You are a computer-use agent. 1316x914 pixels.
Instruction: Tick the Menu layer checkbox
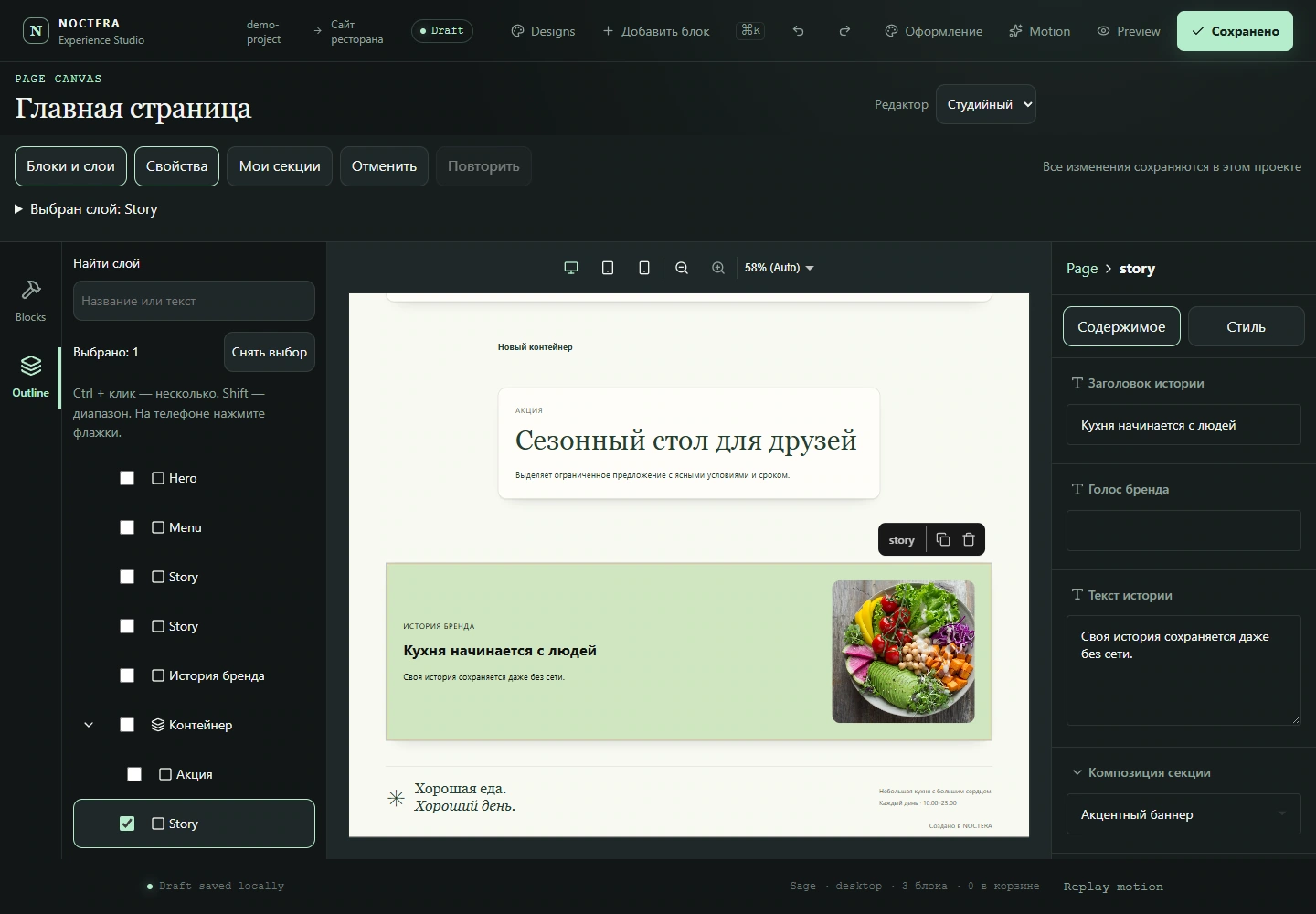(x=127, y=527)
